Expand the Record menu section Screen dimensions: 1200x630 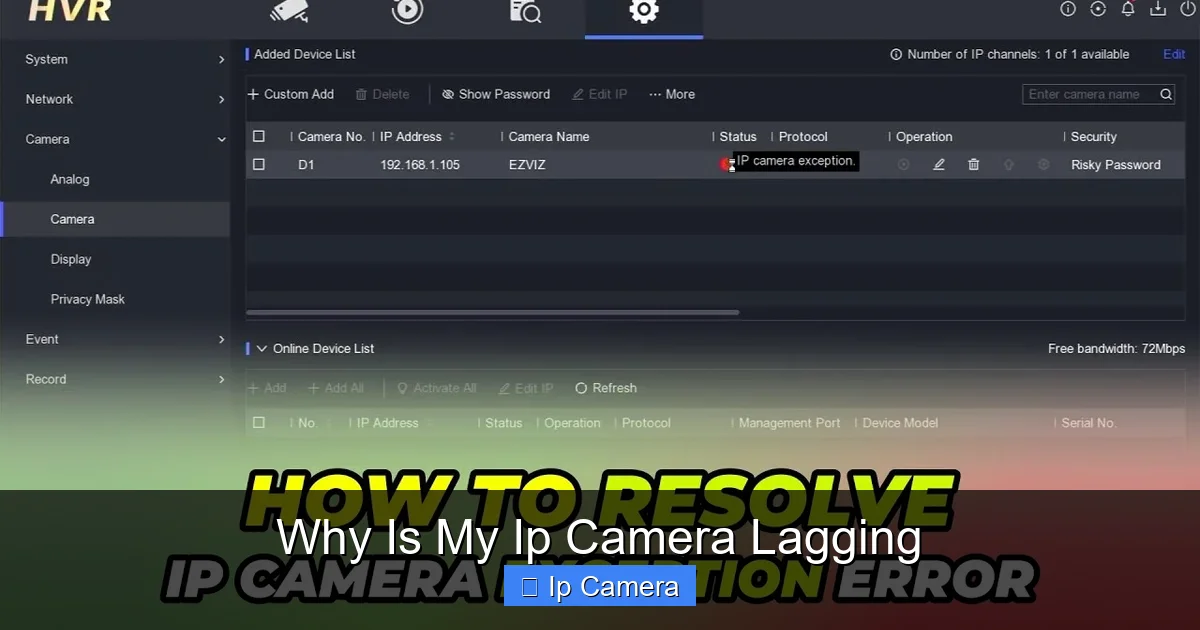tap(115, 380)
